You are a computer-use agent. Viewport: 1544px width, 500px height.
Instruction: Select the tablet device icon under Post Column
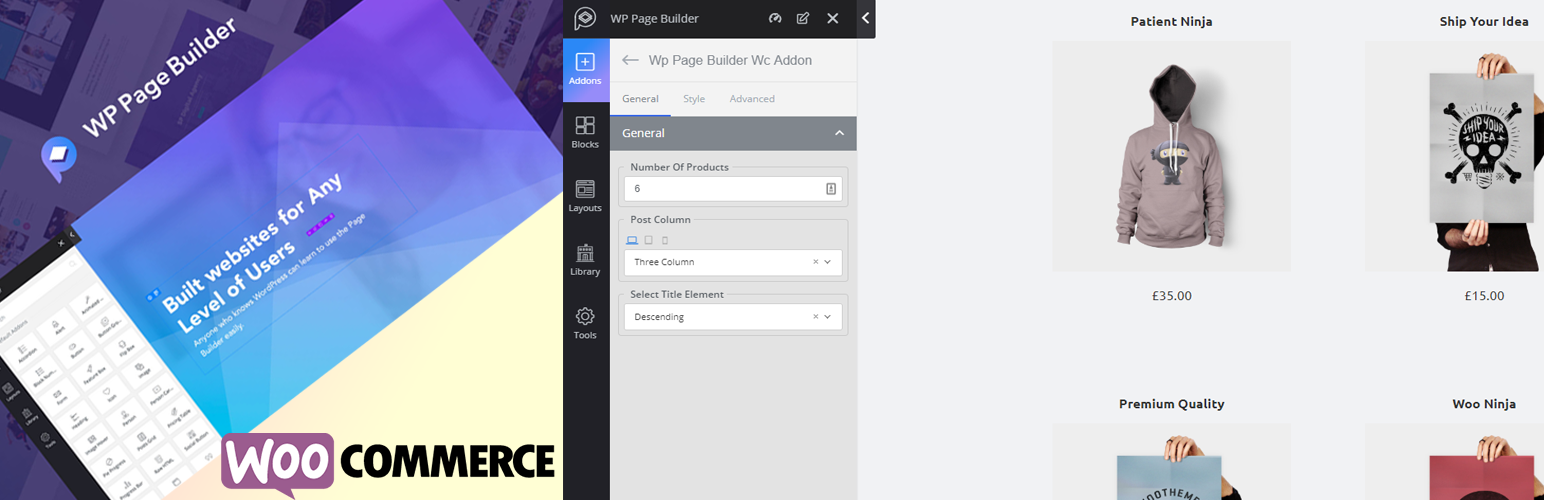pos(649,240)
